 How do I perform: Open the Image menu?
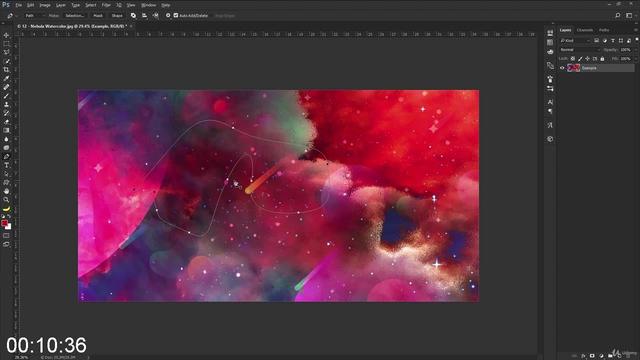click(45, 5)
